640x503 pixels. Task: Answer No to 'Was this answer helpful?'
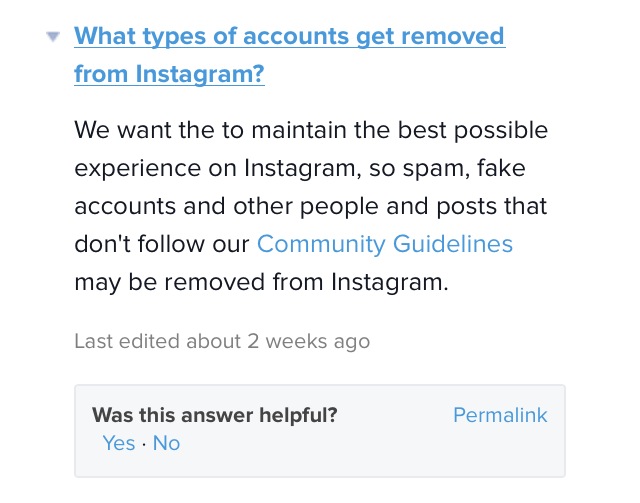(166, 443)
